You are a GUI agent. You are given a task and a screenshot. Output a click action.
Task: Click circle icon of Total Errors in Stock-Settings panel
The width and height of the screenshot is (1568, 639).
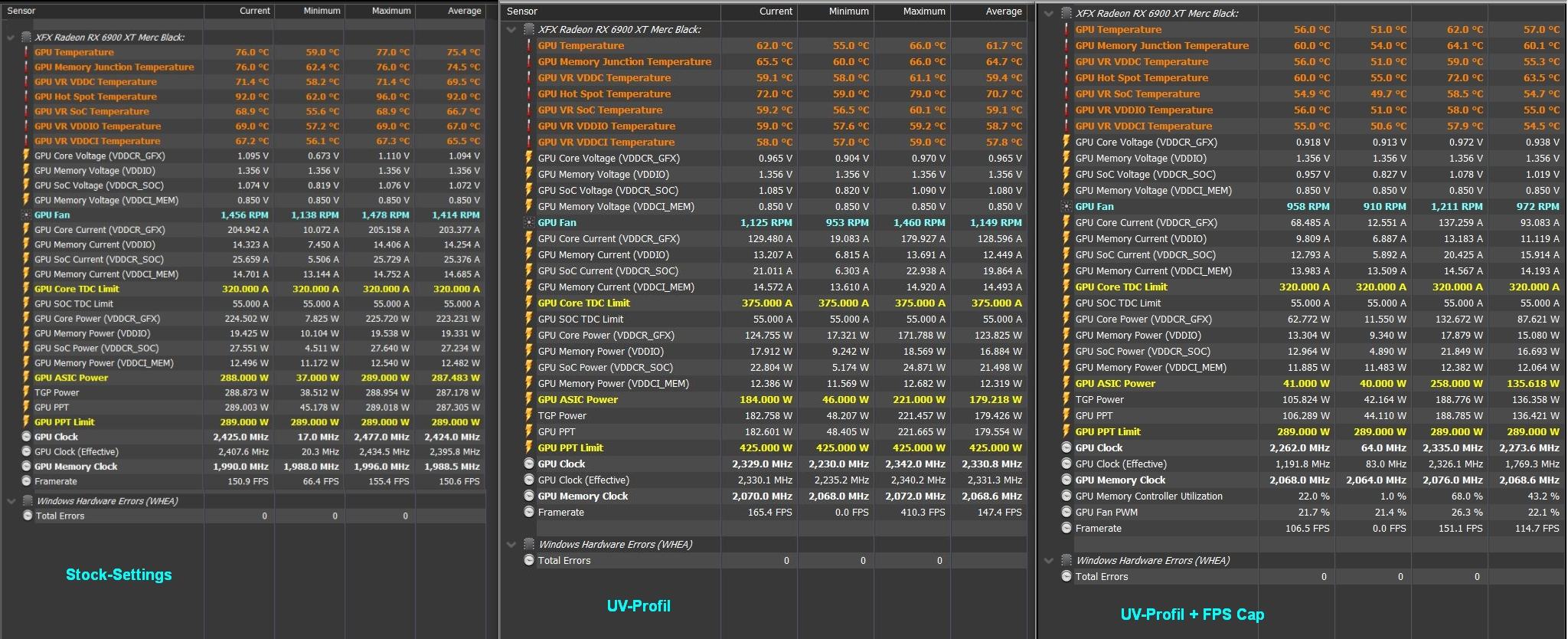(27, 516)
